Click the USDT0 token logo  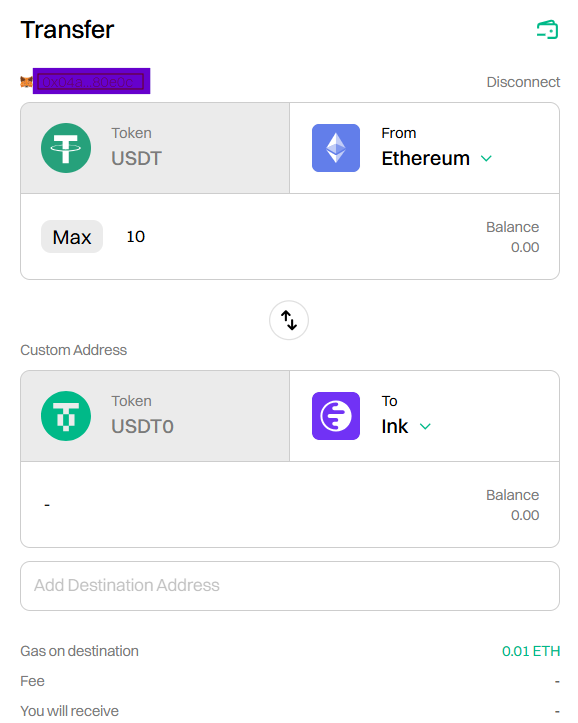[x=66, y=416]
